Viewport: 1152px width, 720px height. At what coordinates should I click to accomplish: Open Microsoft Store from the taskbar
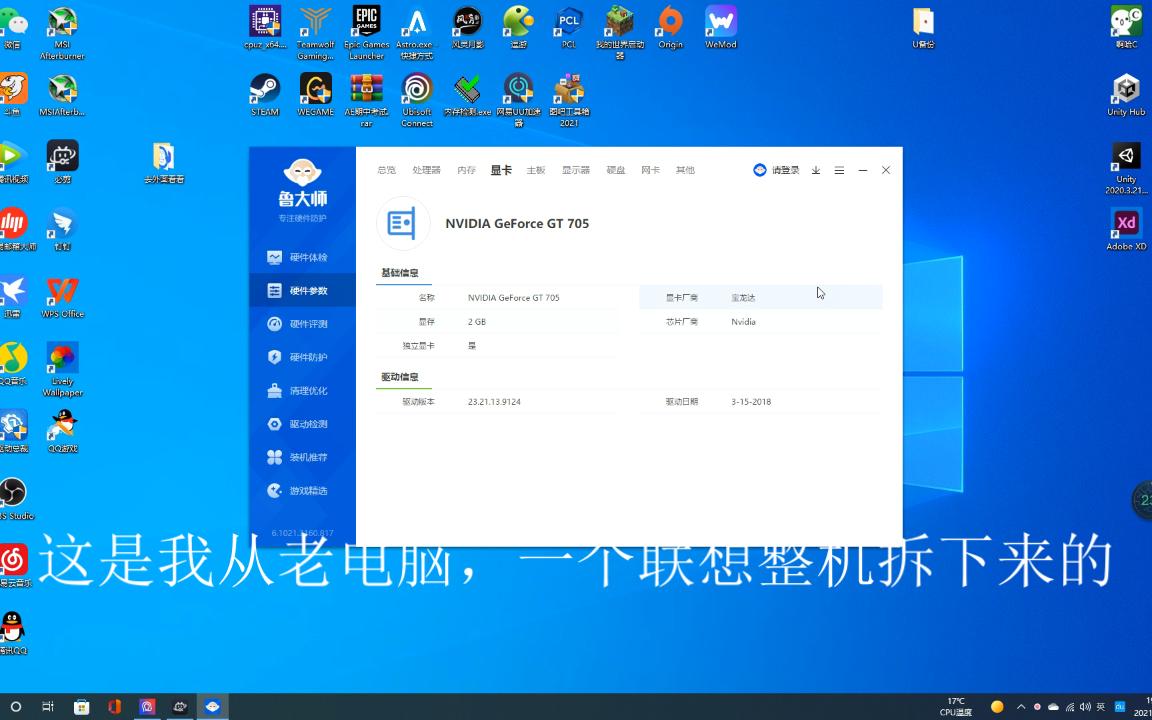(82, 707)
